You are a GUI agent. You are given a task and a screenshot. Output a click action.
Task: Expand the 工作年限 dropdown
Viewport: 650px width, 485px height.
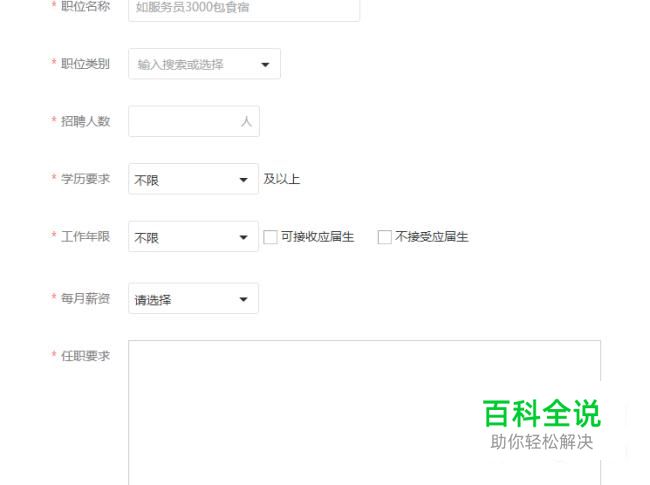pos(194,237)
